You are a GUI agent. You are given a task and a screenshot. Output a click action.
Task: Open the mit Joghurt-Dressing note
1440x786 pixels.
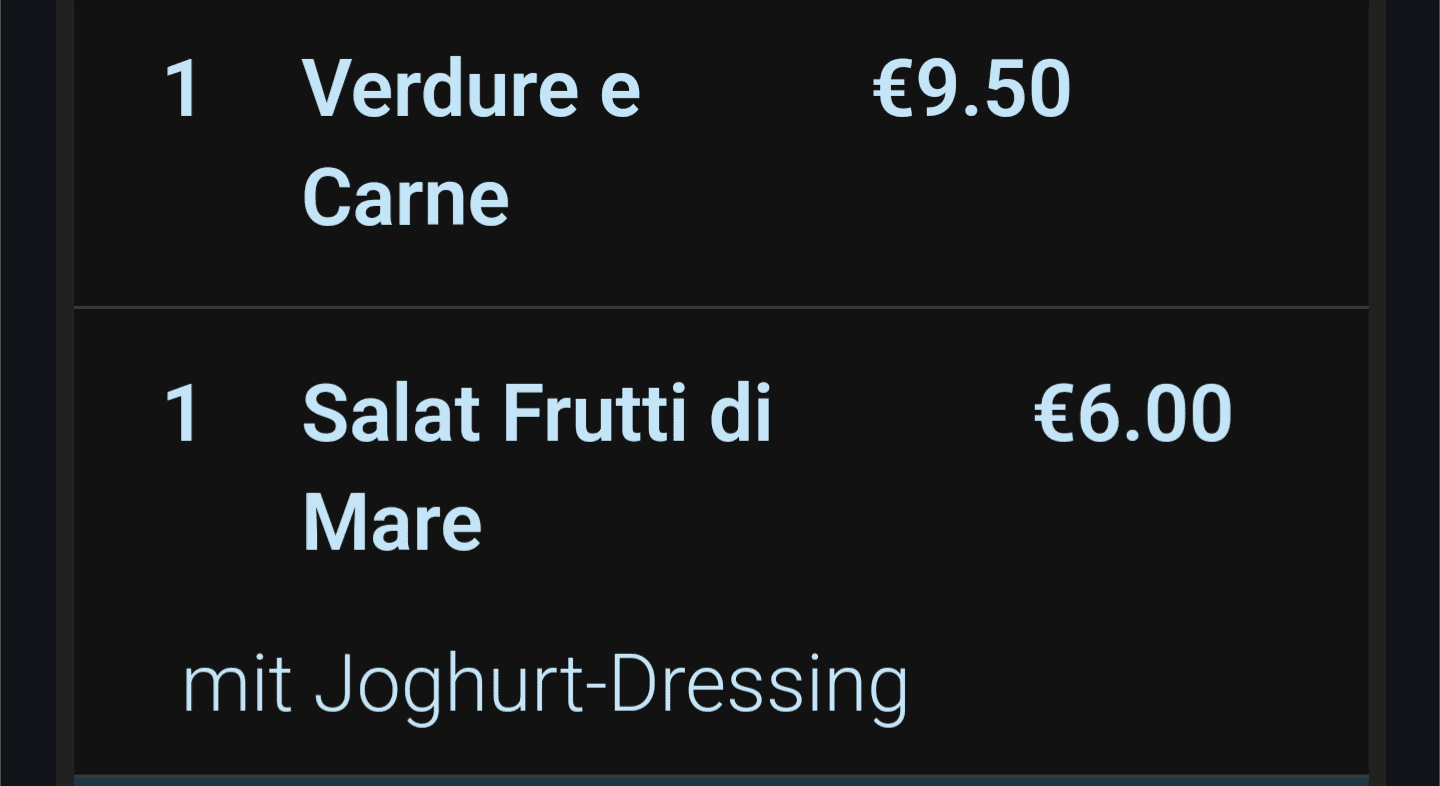pyautogui.click(x=545, y=688)
